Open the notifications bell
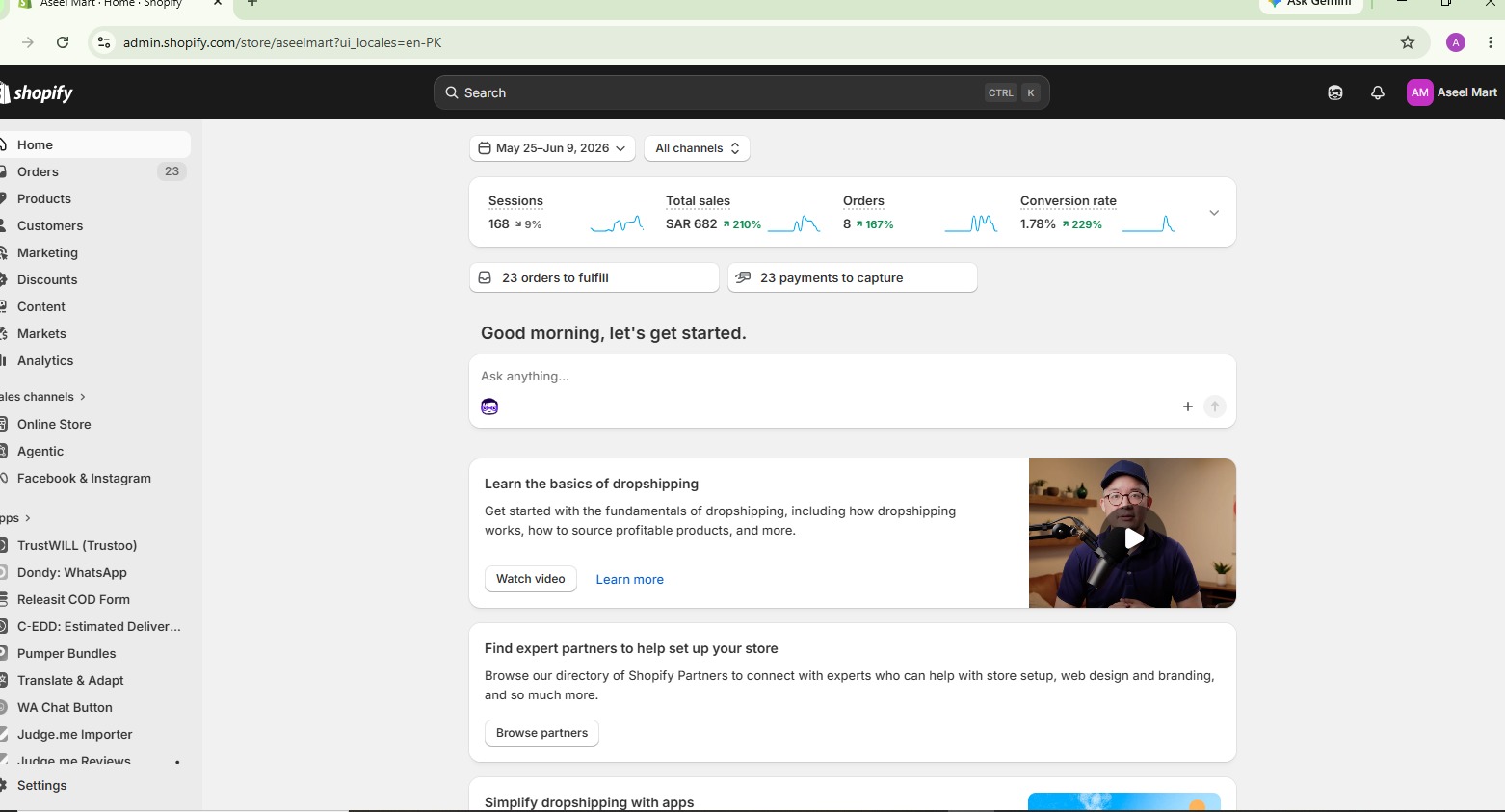This screenshot has height=812, width=1505. (1378, 92)
